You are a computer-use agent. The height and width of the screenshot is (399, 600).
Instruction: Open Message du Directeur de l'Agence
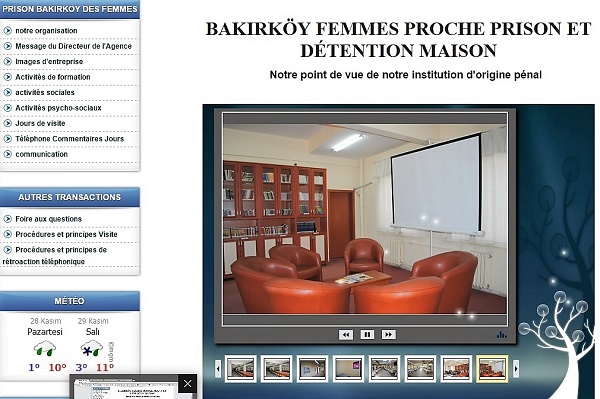pos(73,46)
